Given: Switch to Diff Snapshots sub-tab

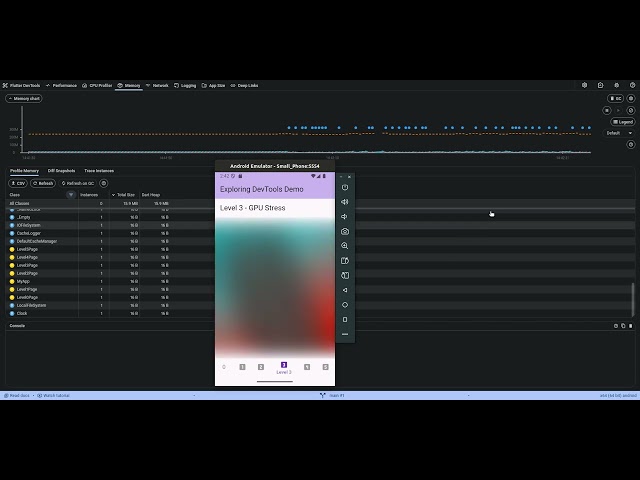Looking at the screenshot, I should pos(61,171).
